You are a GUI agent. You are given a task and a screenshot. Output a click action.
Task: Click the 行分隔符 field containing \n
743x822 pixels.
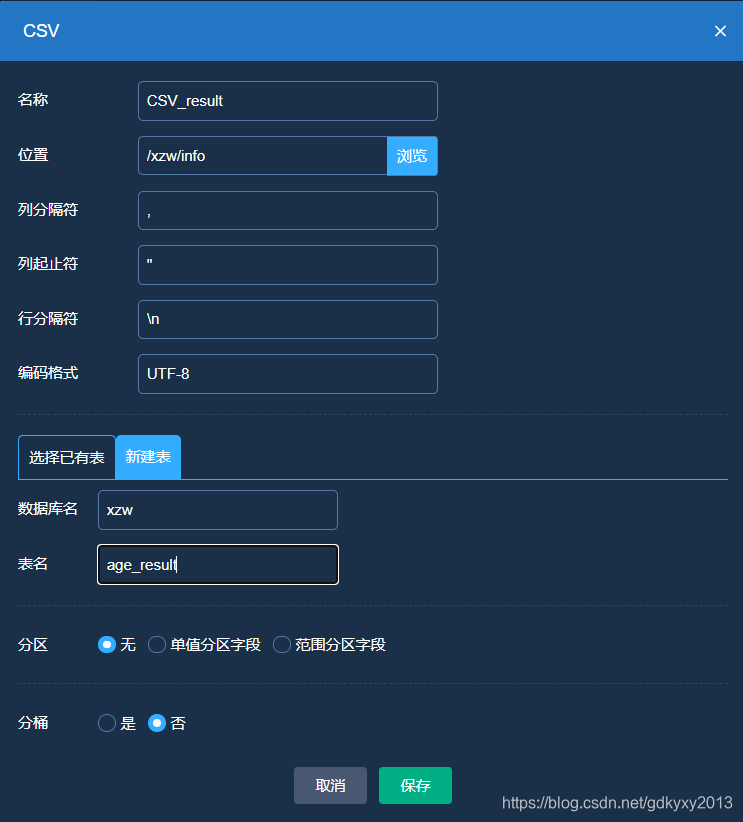(x=288, y=319)
